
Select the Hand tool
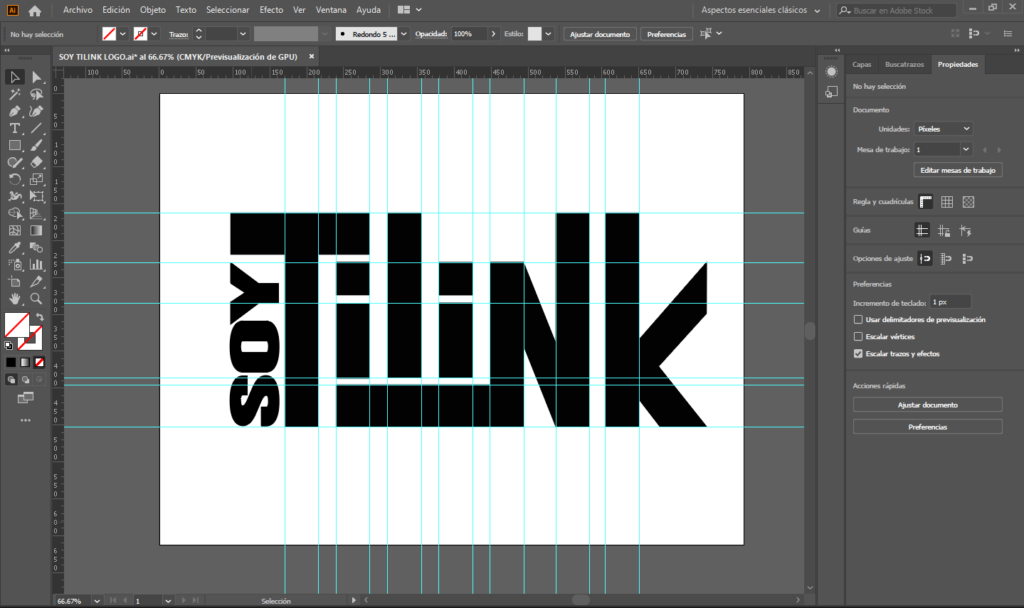(15, 298)
